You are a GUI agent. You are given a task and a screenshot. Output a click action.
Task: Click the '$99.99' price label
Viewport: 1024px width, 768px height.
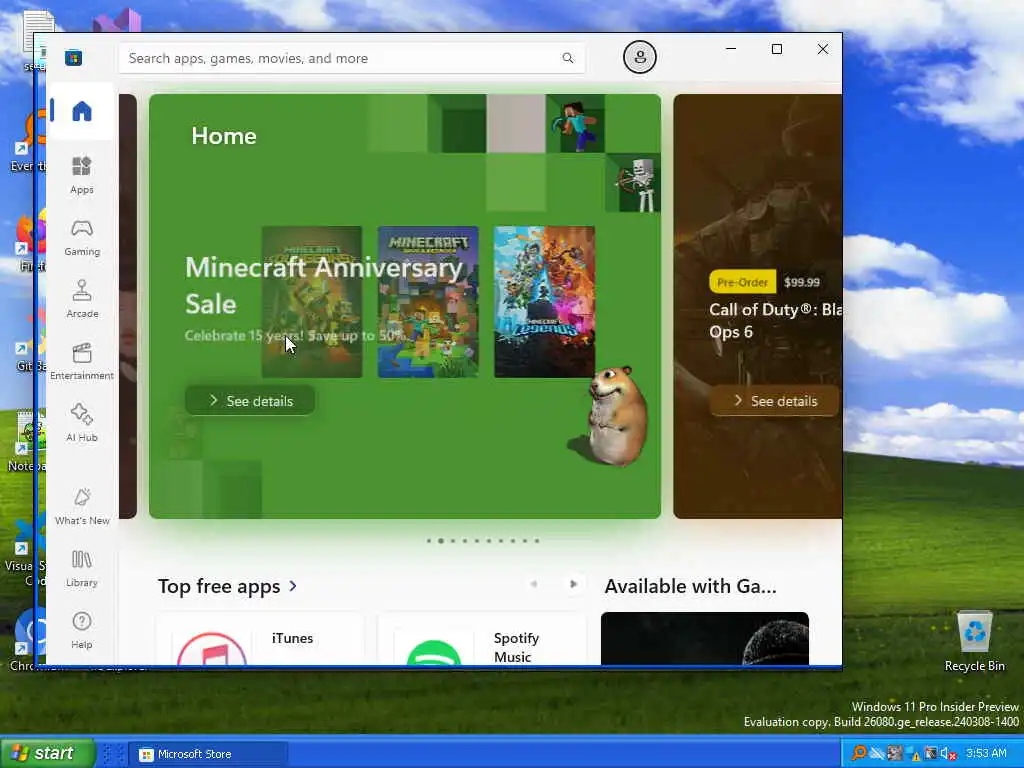tap(801, 282)
